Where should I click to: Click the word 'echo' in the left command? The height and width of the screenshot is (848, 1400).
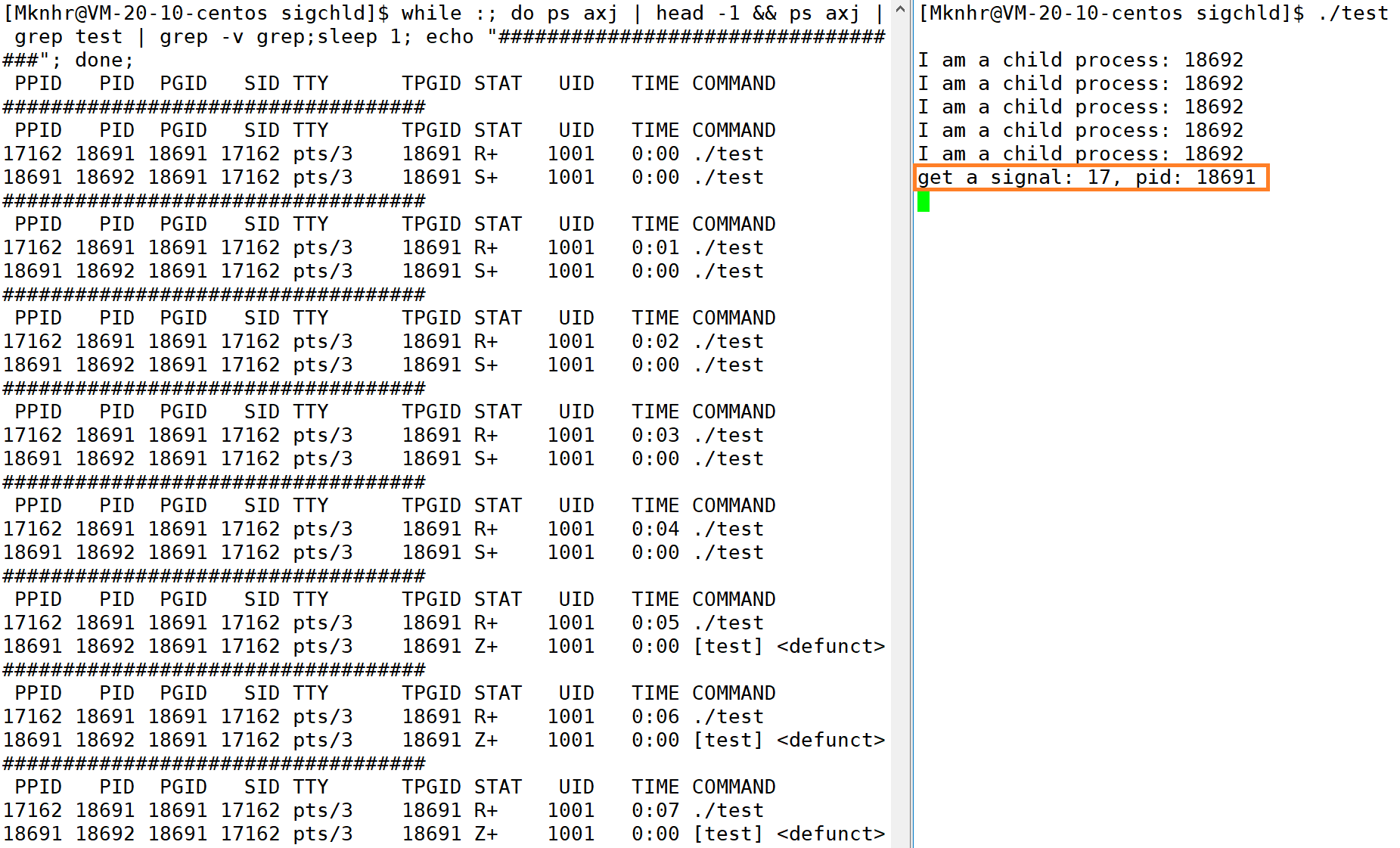click(449, 37)
